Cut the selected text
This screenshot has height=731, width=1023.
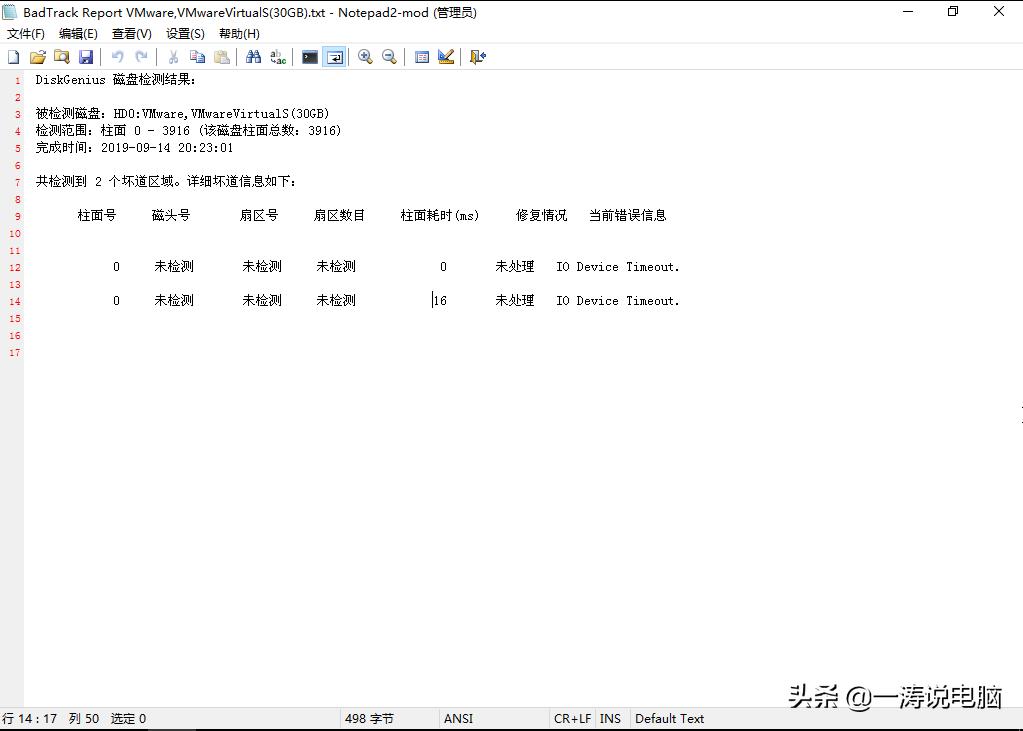(172, 57)
